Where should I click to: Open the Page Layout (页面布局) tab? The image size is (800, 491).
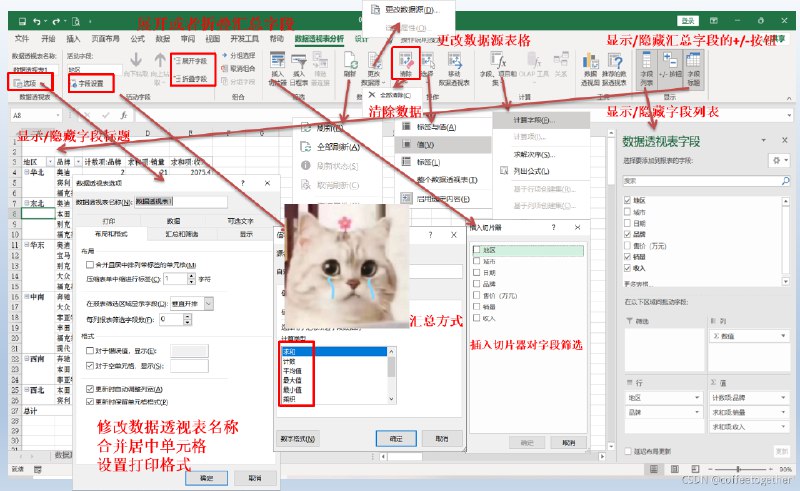(x=106, y=39)
